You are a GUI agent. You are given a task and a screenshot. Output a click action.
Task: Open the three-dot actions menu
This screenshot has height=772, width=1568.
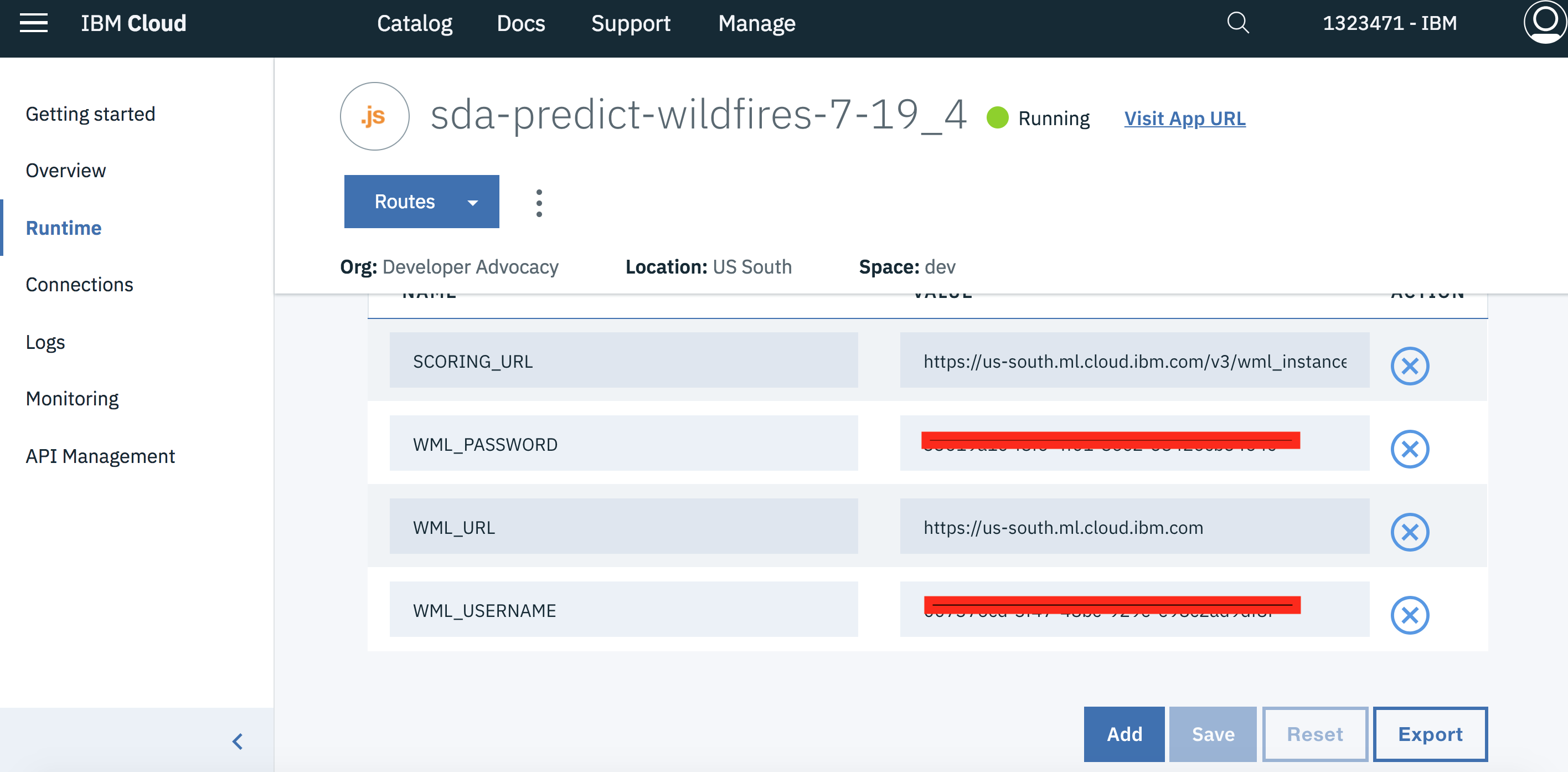pos(539,203)
